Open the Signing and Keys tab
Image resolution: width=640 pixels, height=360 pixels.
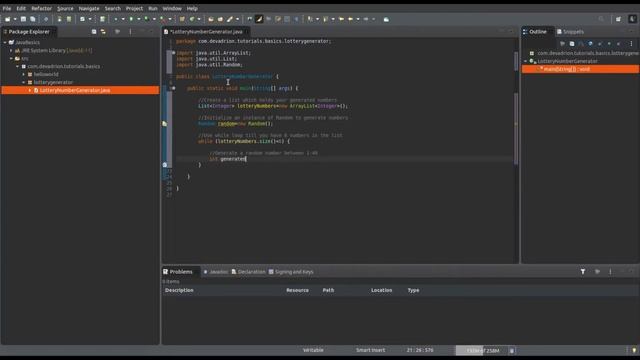[x=291, y=272]
